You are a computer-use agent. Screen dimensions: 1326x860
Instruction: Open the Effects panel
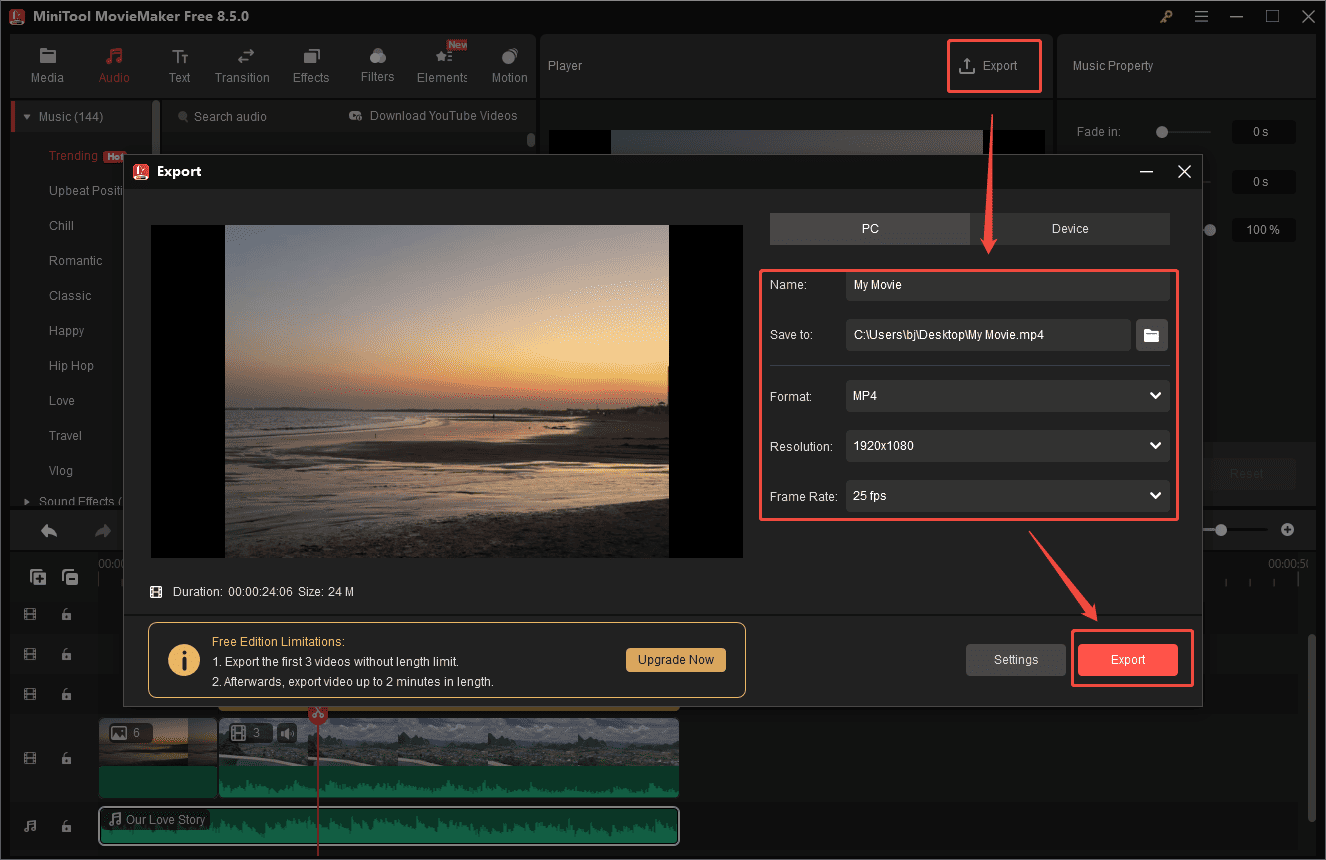(x=310, y=64)
